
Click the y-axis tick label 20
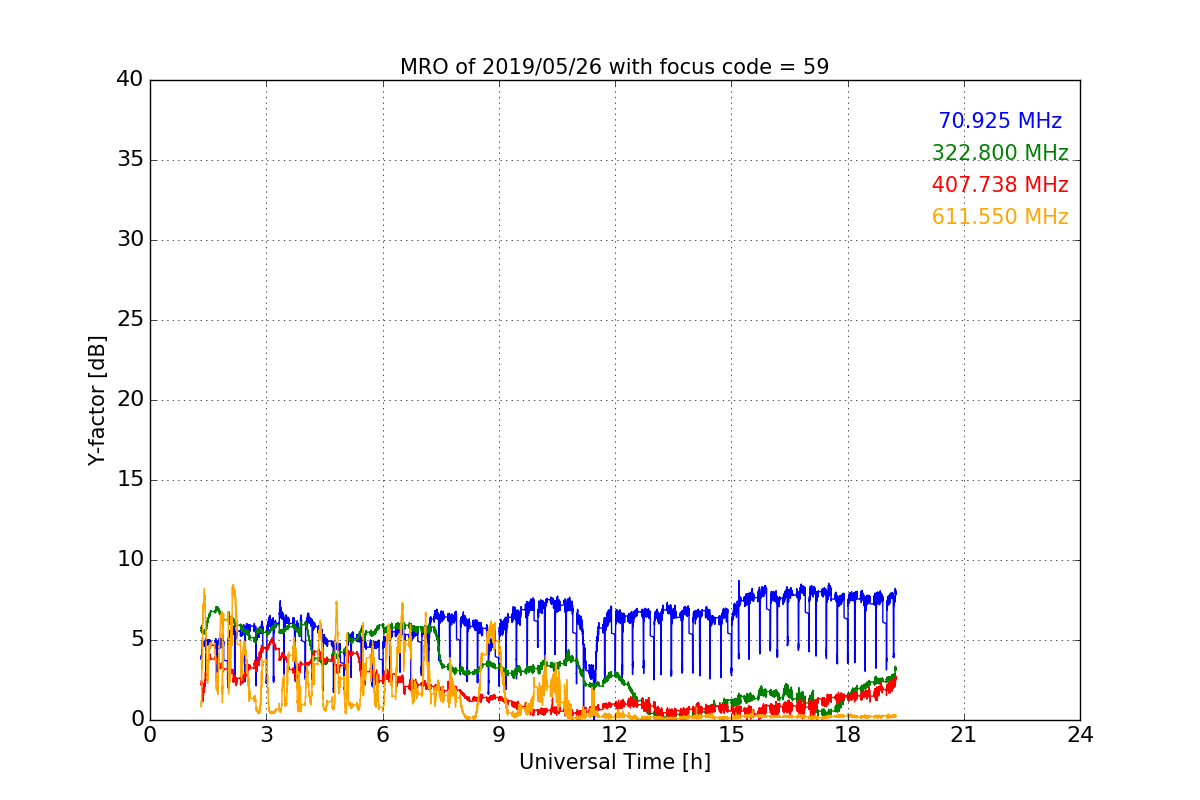point(130,400)
